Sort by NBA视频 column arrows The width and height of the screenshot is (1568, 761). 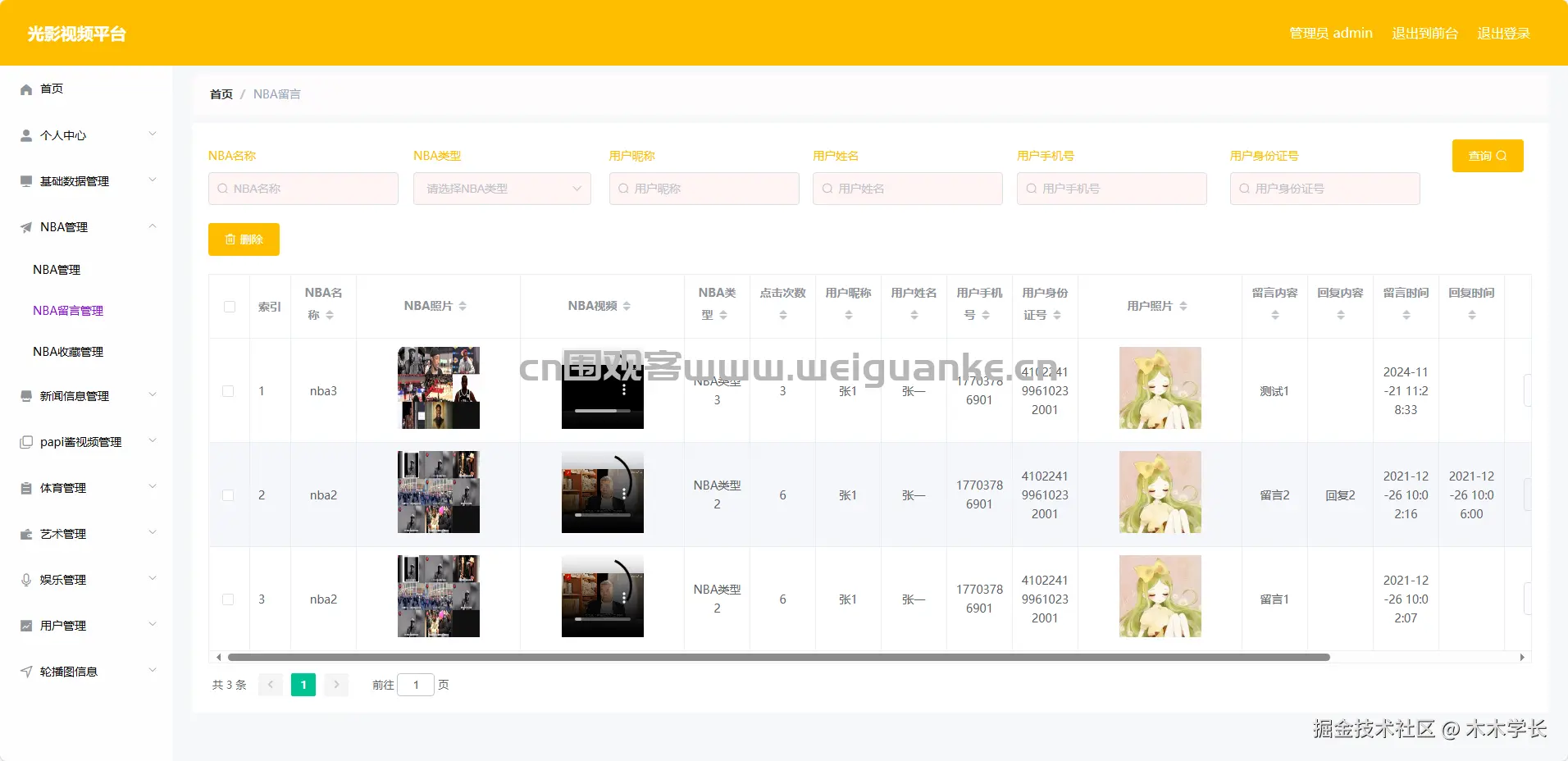pos(627,306)
